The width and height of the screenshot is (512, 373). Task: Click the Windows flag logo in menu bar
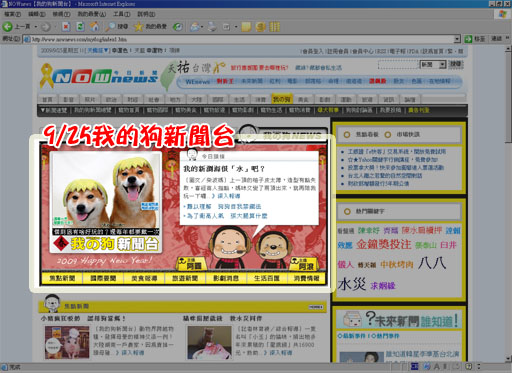click(x=503, y=14)
